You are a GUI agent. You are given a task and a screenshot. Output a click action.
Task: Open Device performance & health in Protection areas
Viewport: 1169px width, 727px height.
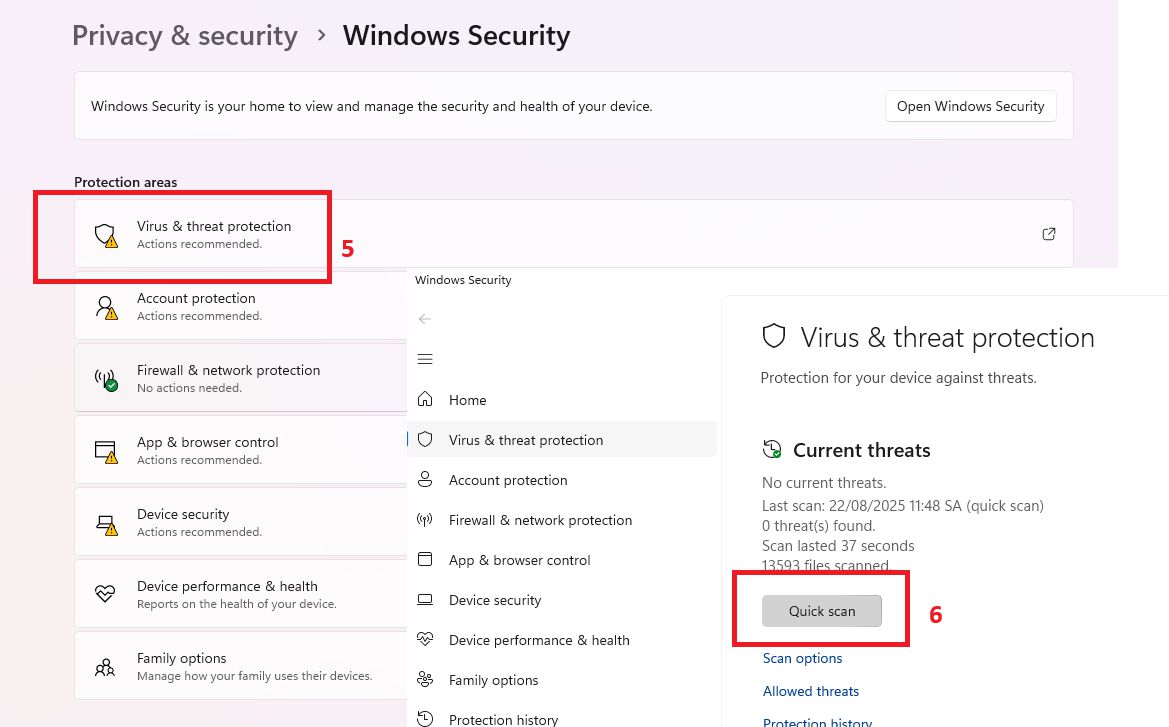tap(241, 594)
